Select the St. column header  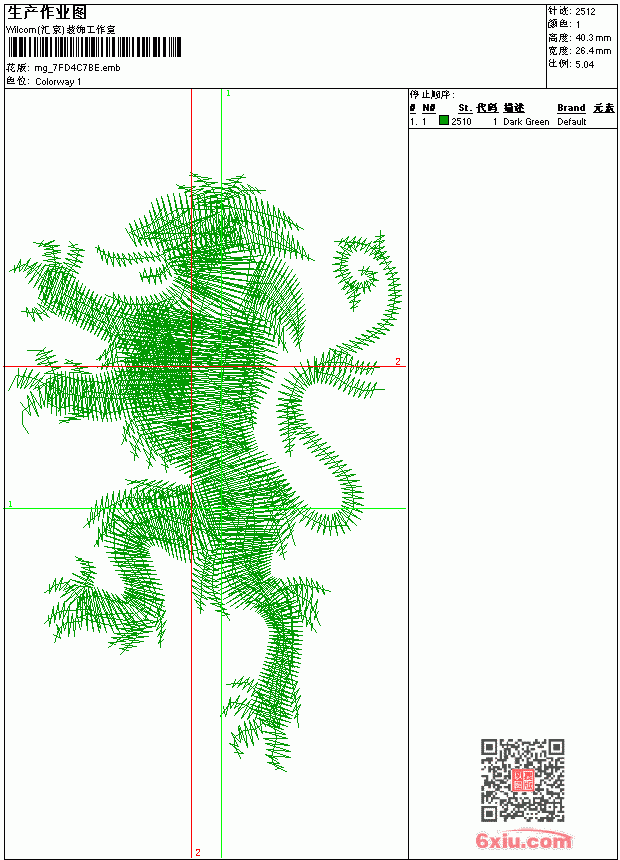tap(465, 108)
